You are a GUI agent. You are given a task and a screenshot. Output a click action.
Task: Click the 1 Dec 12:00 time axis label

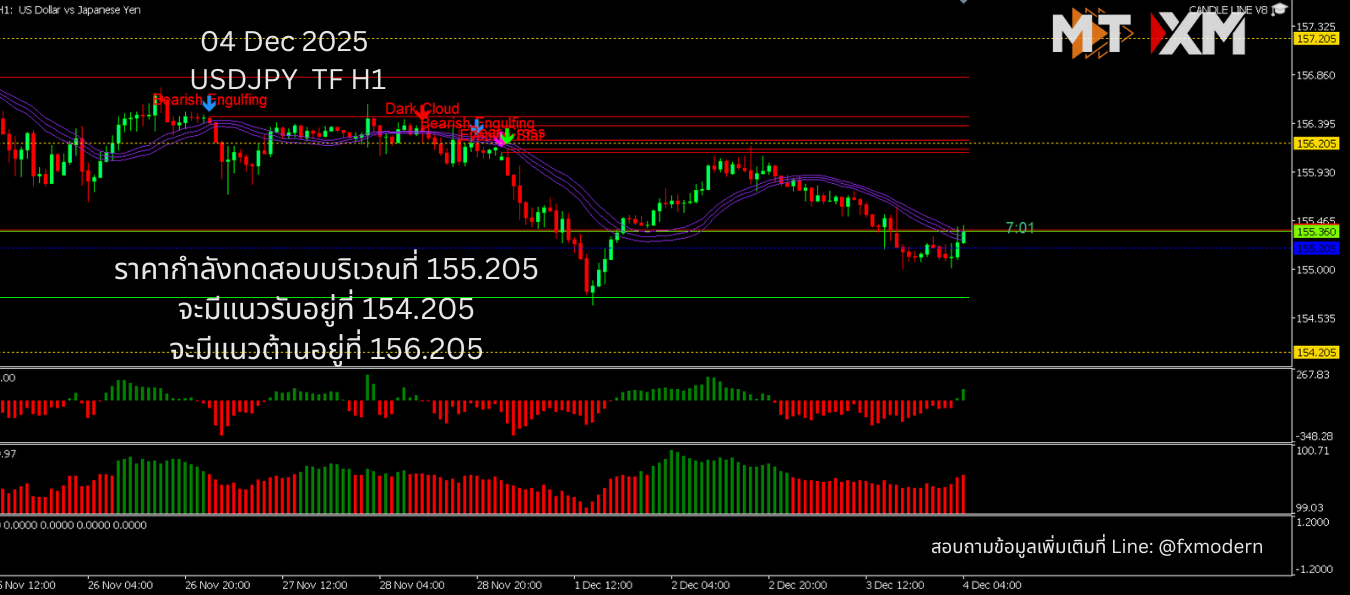pyautogui.click(x=603, y=584)
